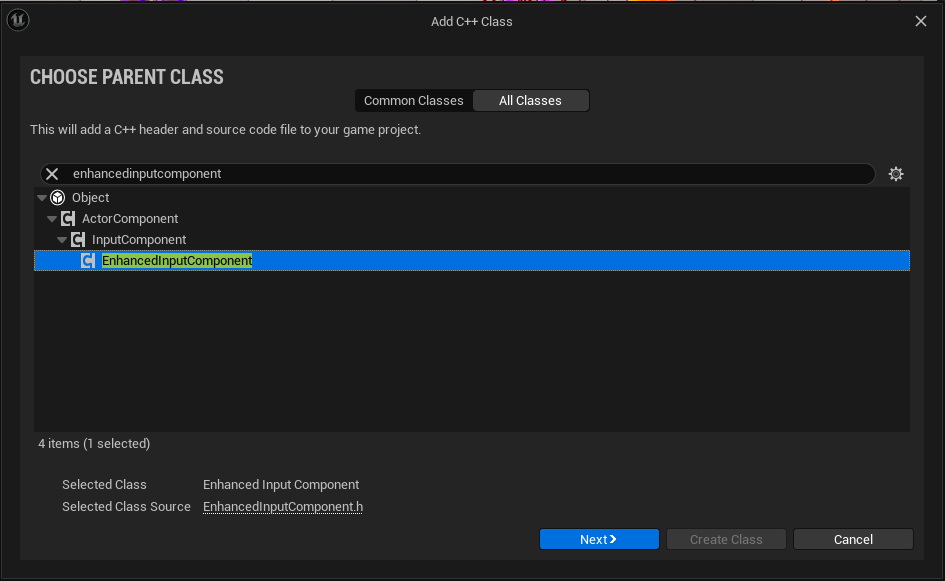Click the C++ header description sentence
The width and height of the screenshot is (945, 581).
click(225, 130)
